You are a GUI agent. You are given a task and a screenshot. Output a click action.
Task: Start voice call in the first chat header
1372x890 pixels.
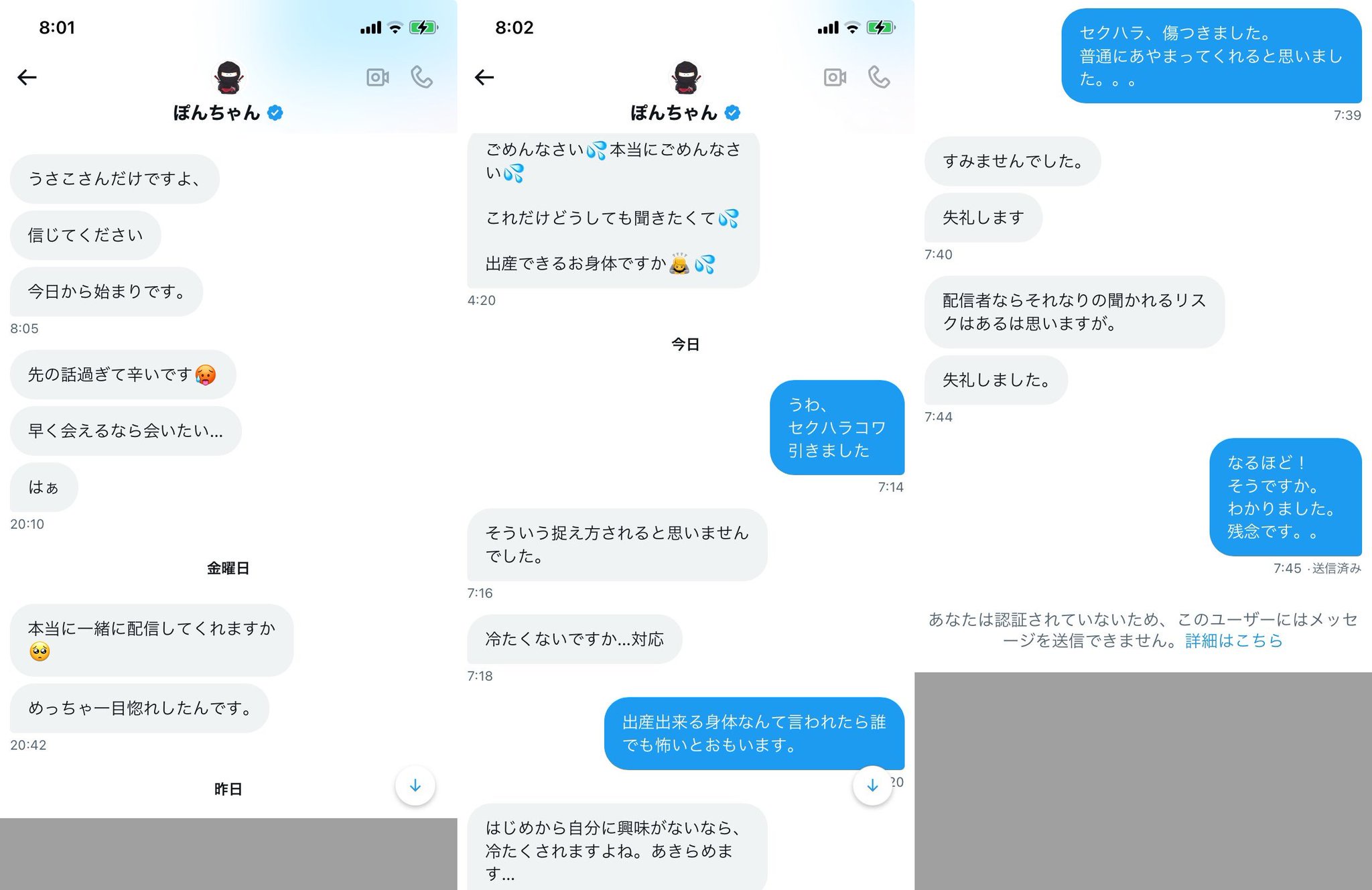(x=422, y=78)
